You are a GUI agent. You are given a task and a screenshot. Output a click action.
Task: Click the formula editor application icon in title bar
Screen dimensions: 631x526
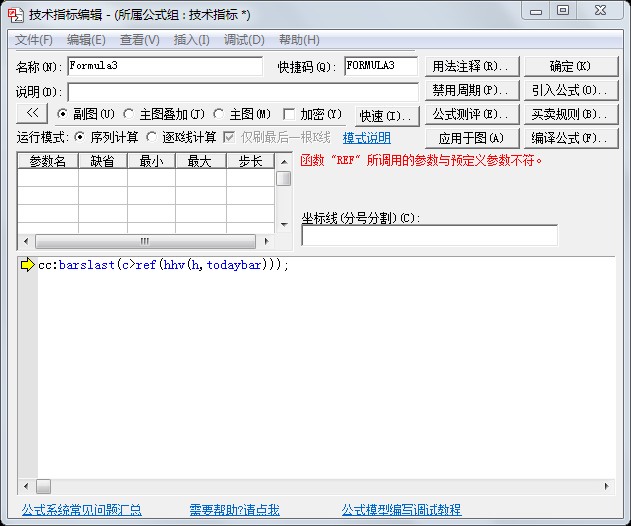tap(15, 15)
